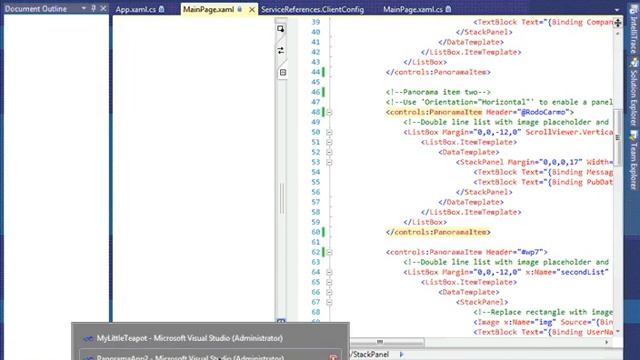Click the Image img Source line 69
Screen dimensions: 640x360
coord(543,322)
